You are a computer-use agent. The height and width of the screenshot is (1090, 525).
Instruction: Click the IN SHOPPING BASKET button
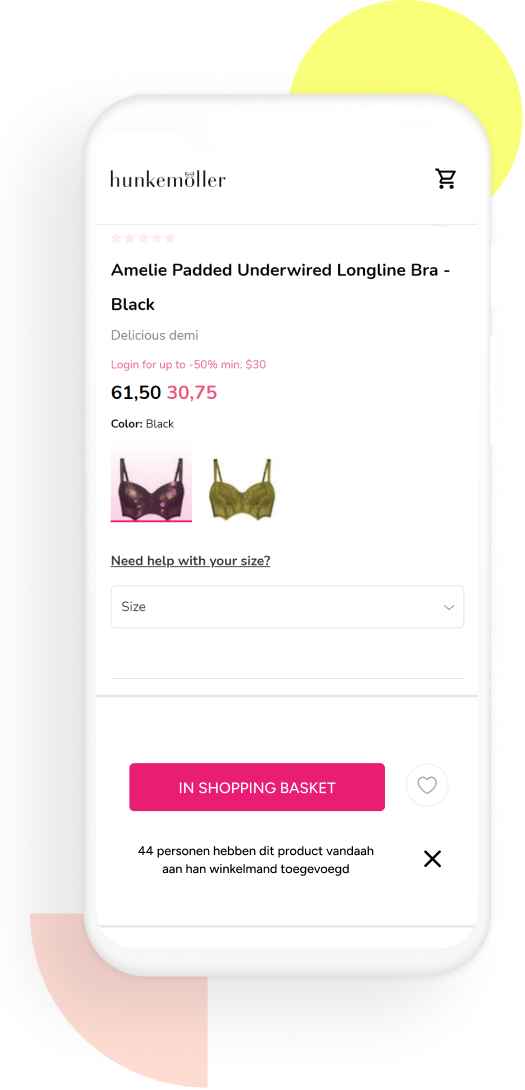click(257, 787)
